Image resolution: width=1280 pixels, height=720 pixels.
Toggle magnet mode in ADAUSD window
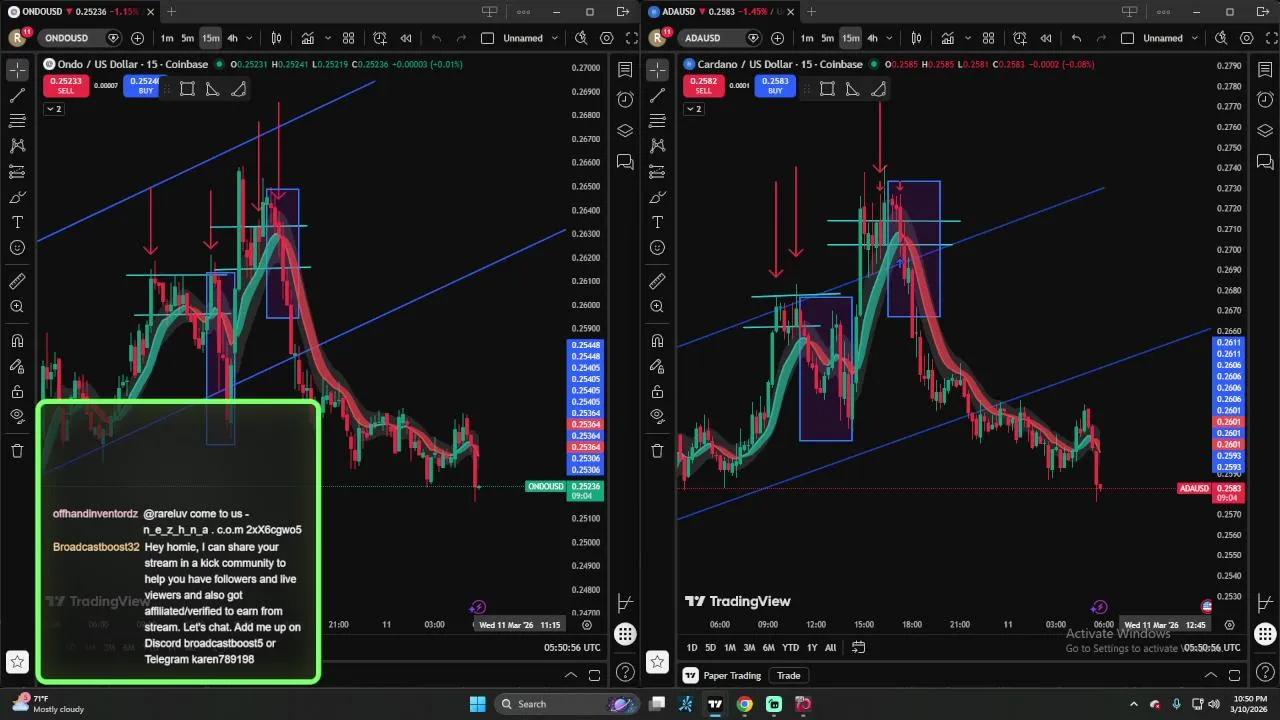pos(657,341)
